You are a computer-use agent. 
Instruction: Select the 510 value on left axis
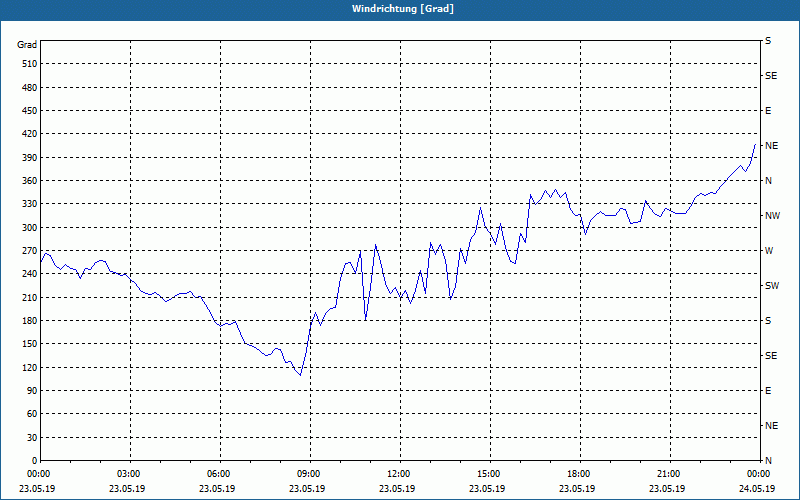pyautogui.click(x=30, y=64)
